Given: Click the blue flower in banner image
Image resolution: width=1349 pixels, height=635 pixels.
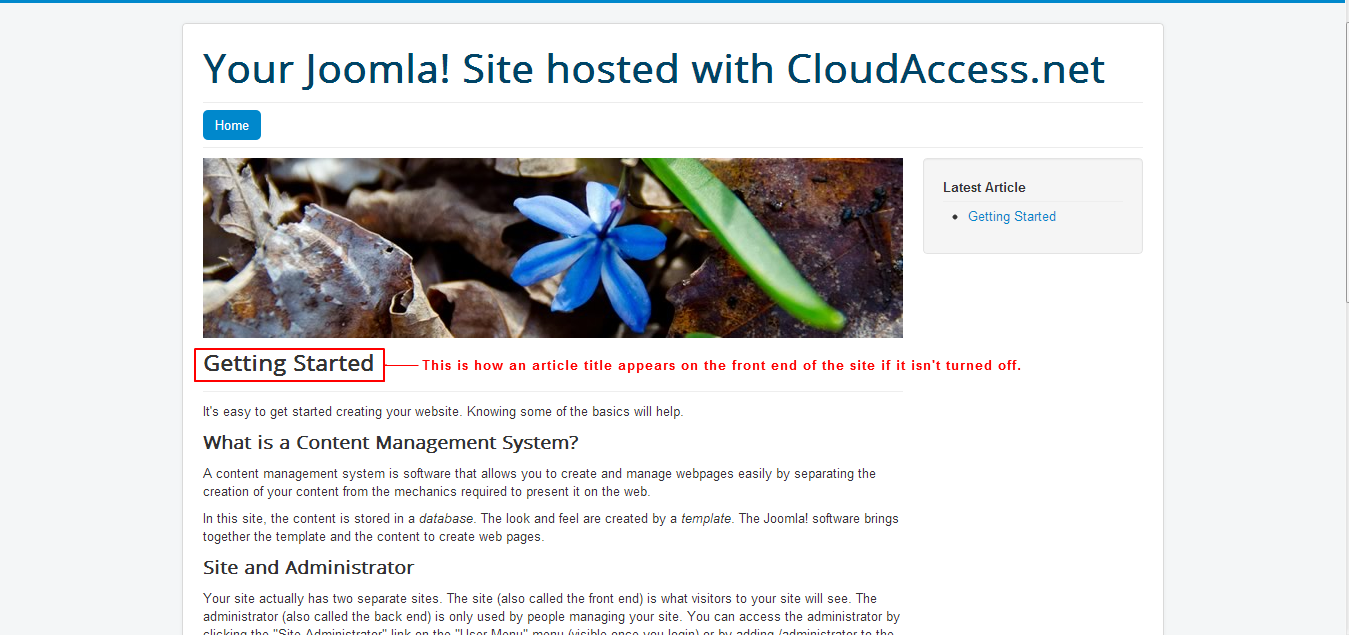Looking at the screenshot, I should tap(590, 250).
